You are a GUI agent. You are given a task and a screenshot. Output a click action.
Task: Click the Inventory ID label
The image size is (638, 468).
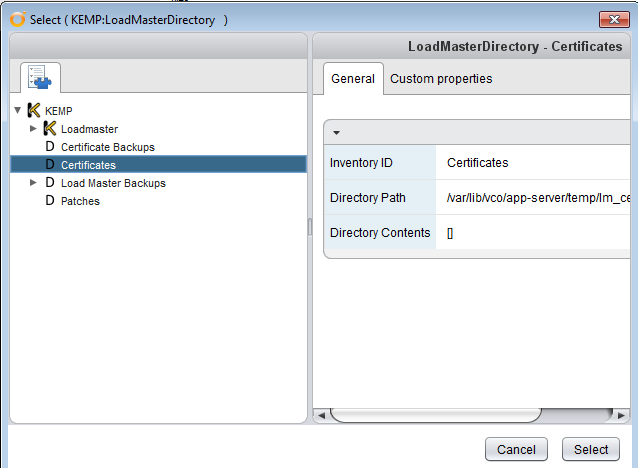point(361,163)
